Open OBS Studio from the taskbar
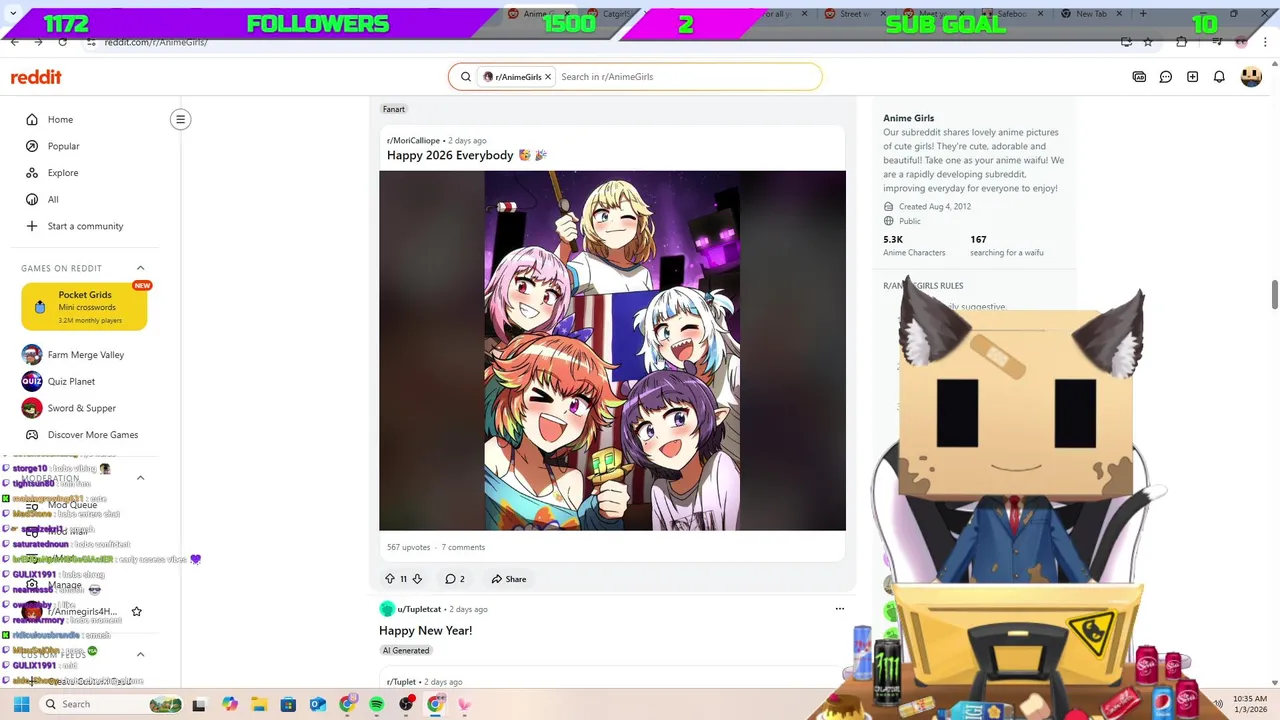 [x=406, y=704]
